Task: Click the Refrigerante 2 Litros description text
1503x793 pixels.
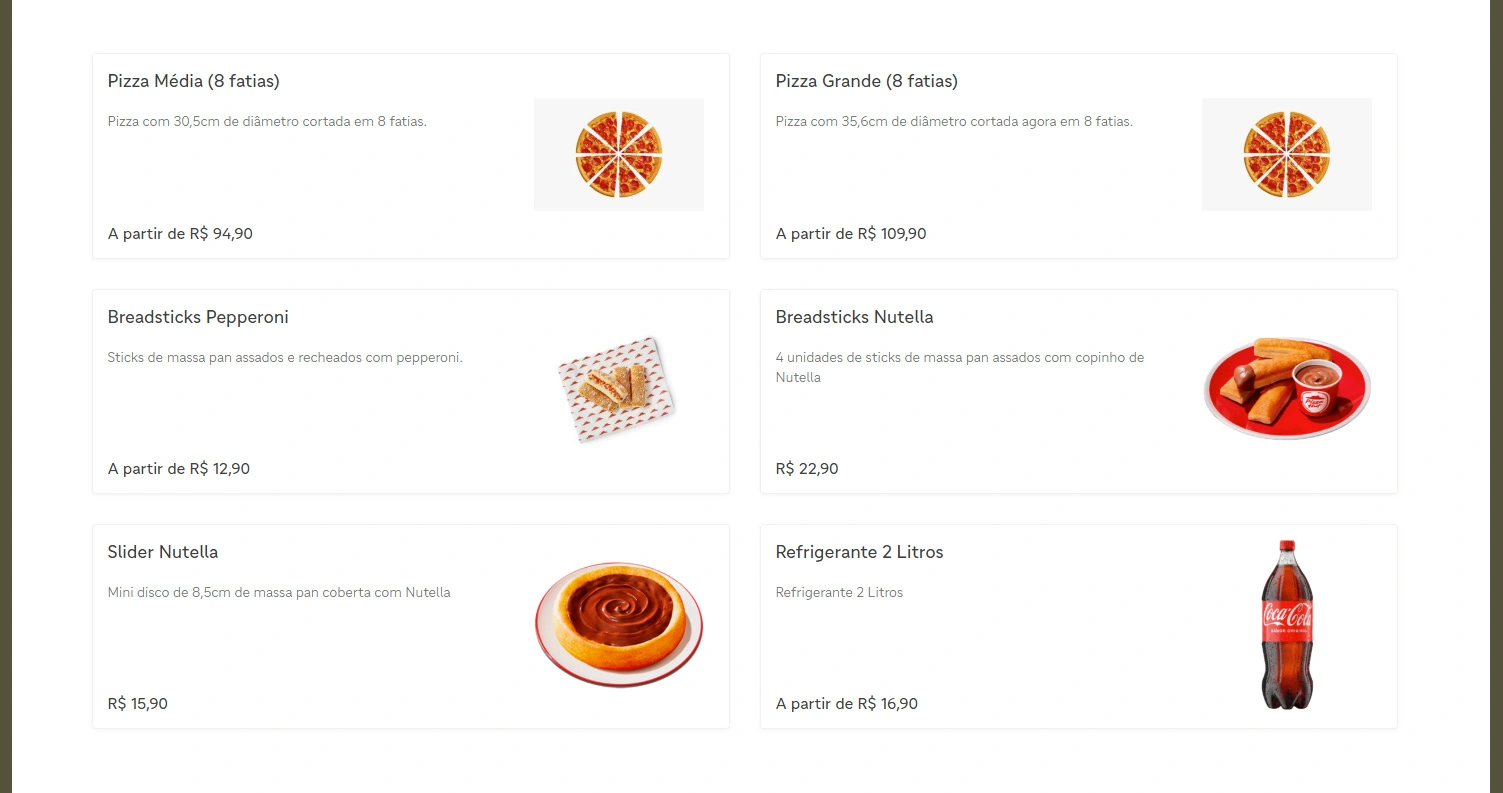Action: [x=839, y=592]
